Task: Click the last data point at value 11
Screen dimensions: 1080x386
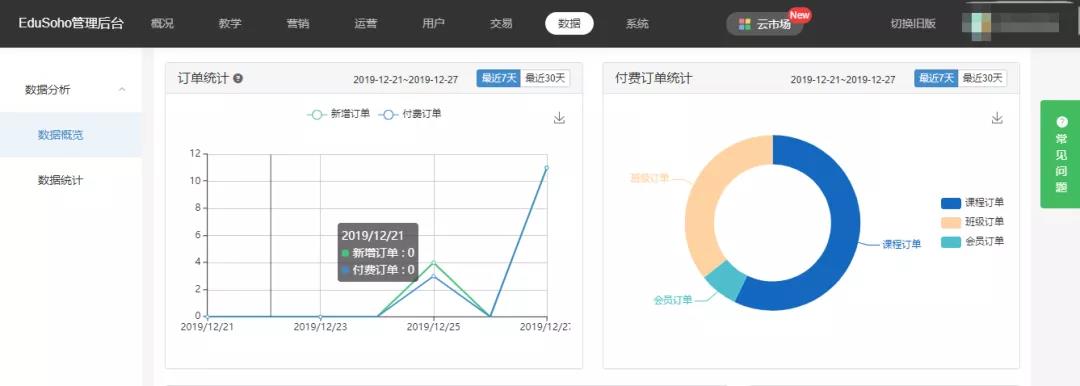Action: tap(546, 167)
